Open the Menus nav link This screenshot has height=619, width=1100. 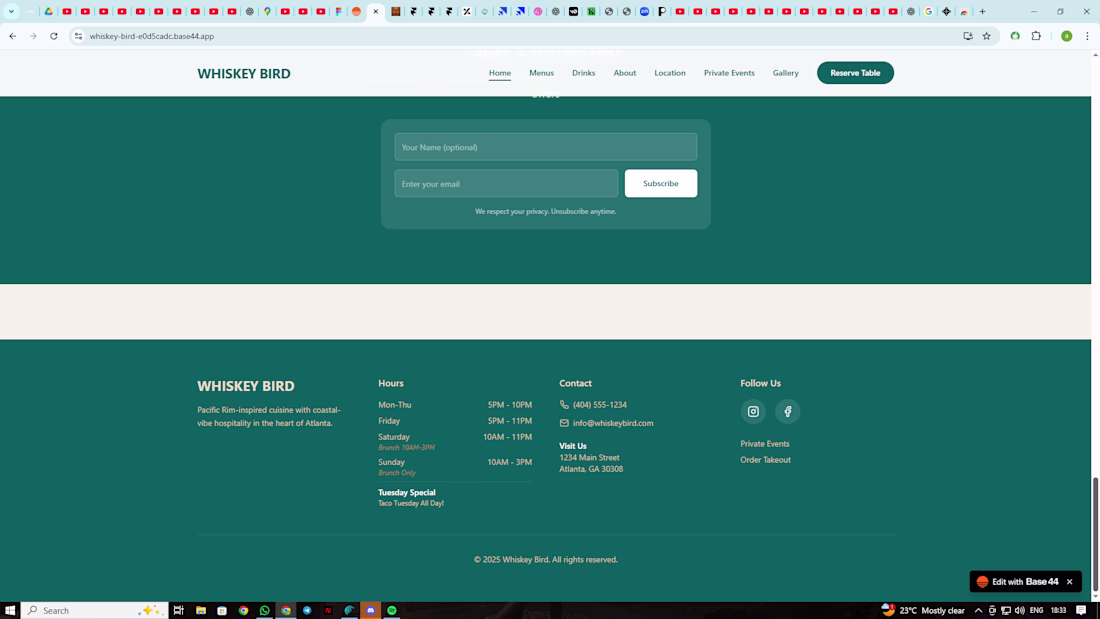542,73
